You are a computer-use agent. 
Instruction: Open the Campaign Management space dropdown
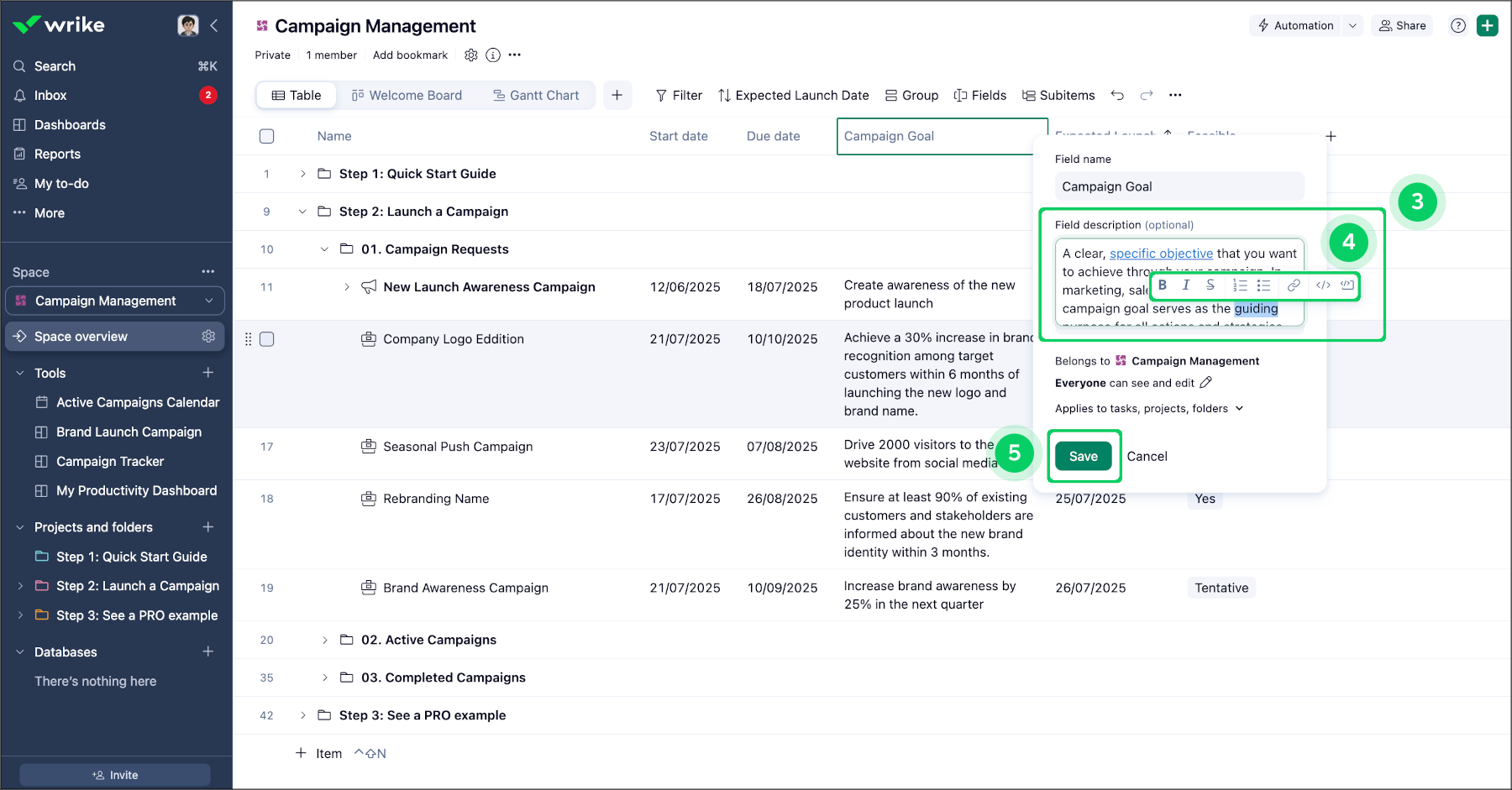pyautogui.click(x=209, y=301)
